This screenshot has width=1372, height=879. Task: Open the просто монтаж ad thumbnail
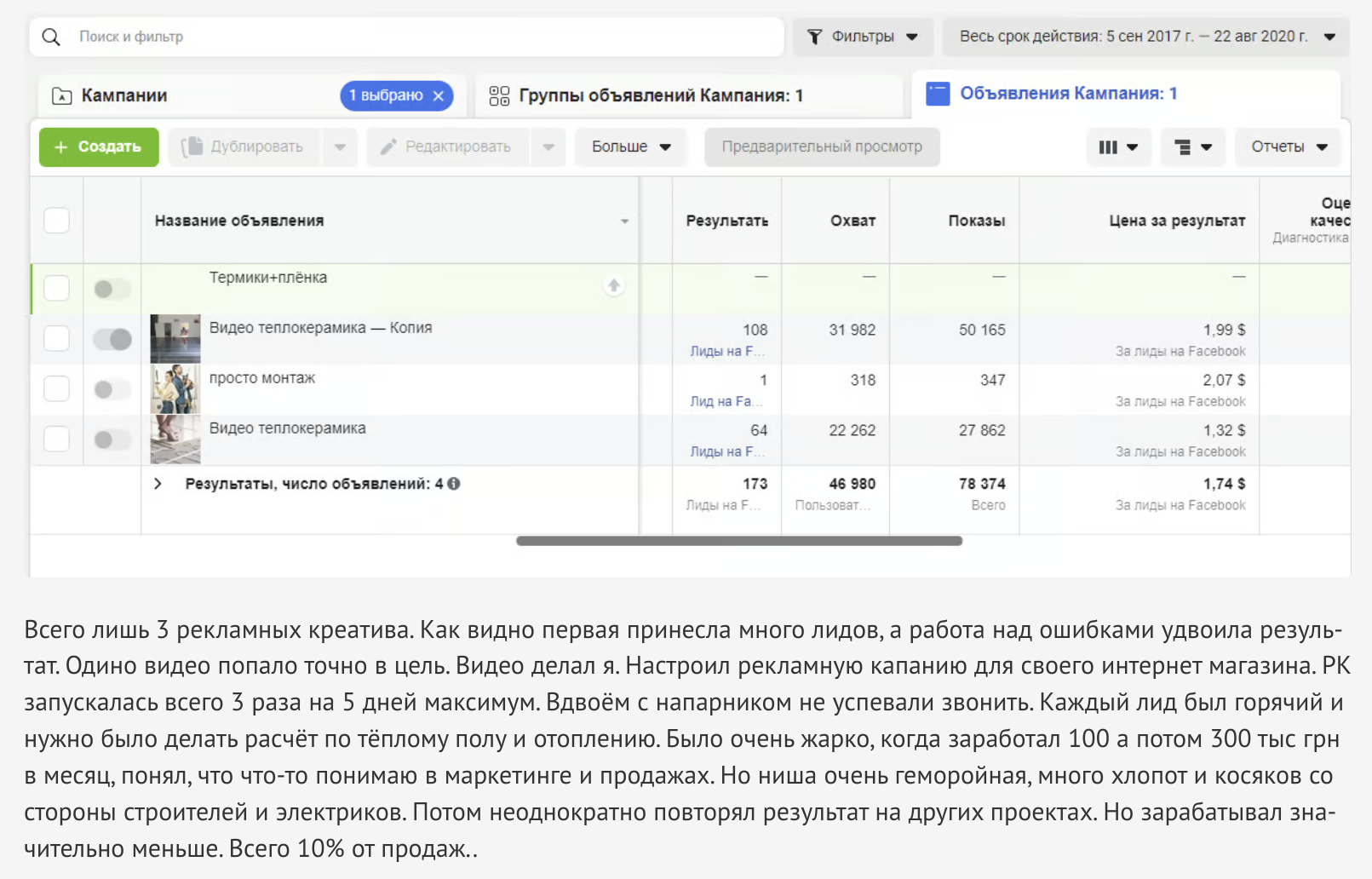click(x=175, y=389)
